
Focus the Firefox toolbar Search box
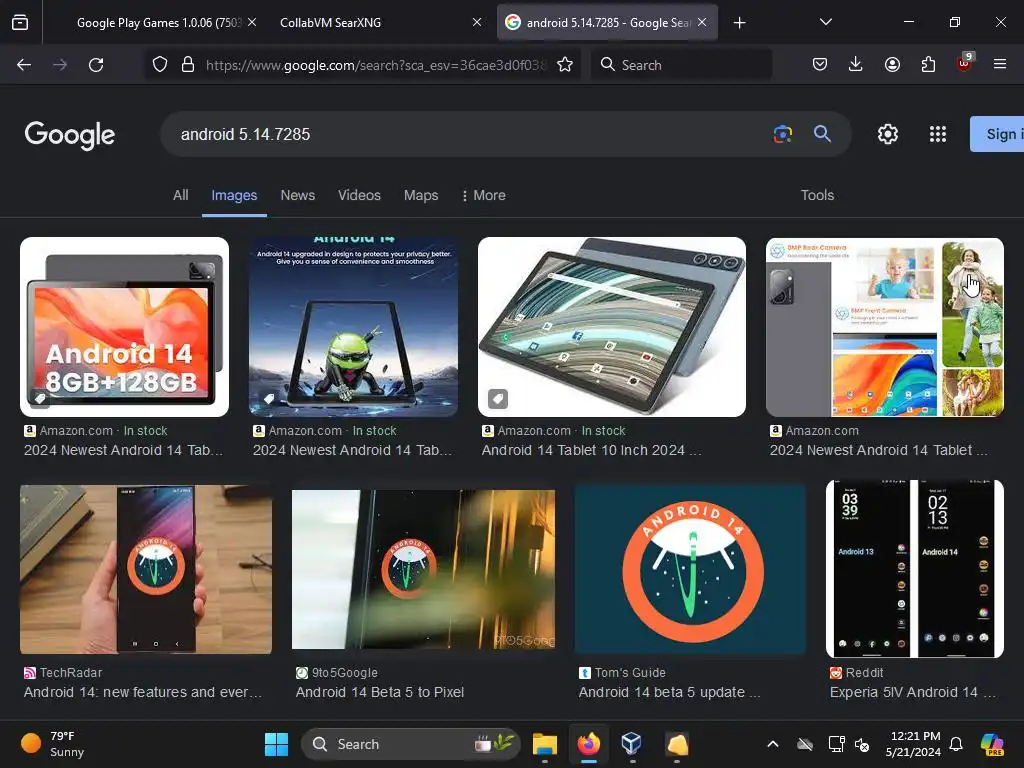click(681, 65)
